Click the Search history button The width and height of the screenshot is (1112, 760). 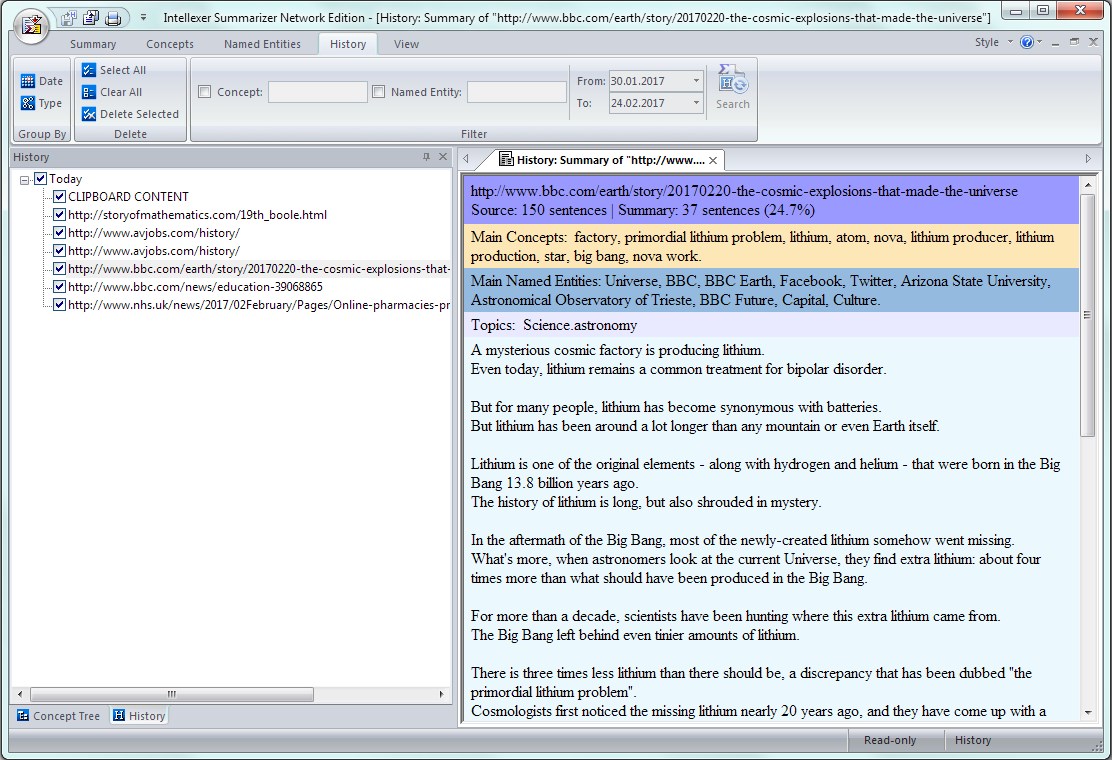(733, 87)
